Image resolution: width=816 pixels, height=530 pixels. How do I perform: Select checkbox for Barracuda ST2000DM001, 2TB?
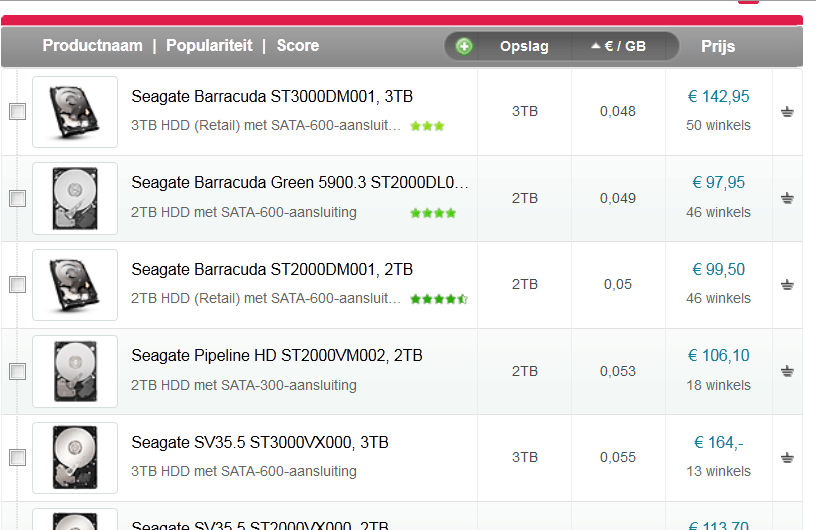click(x=18, y=284)
